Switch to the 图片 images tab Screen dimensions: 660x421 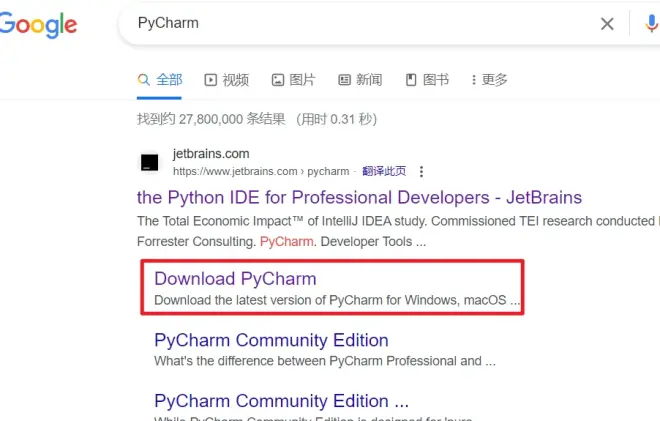pyautogui.click(x=293, y=80)
